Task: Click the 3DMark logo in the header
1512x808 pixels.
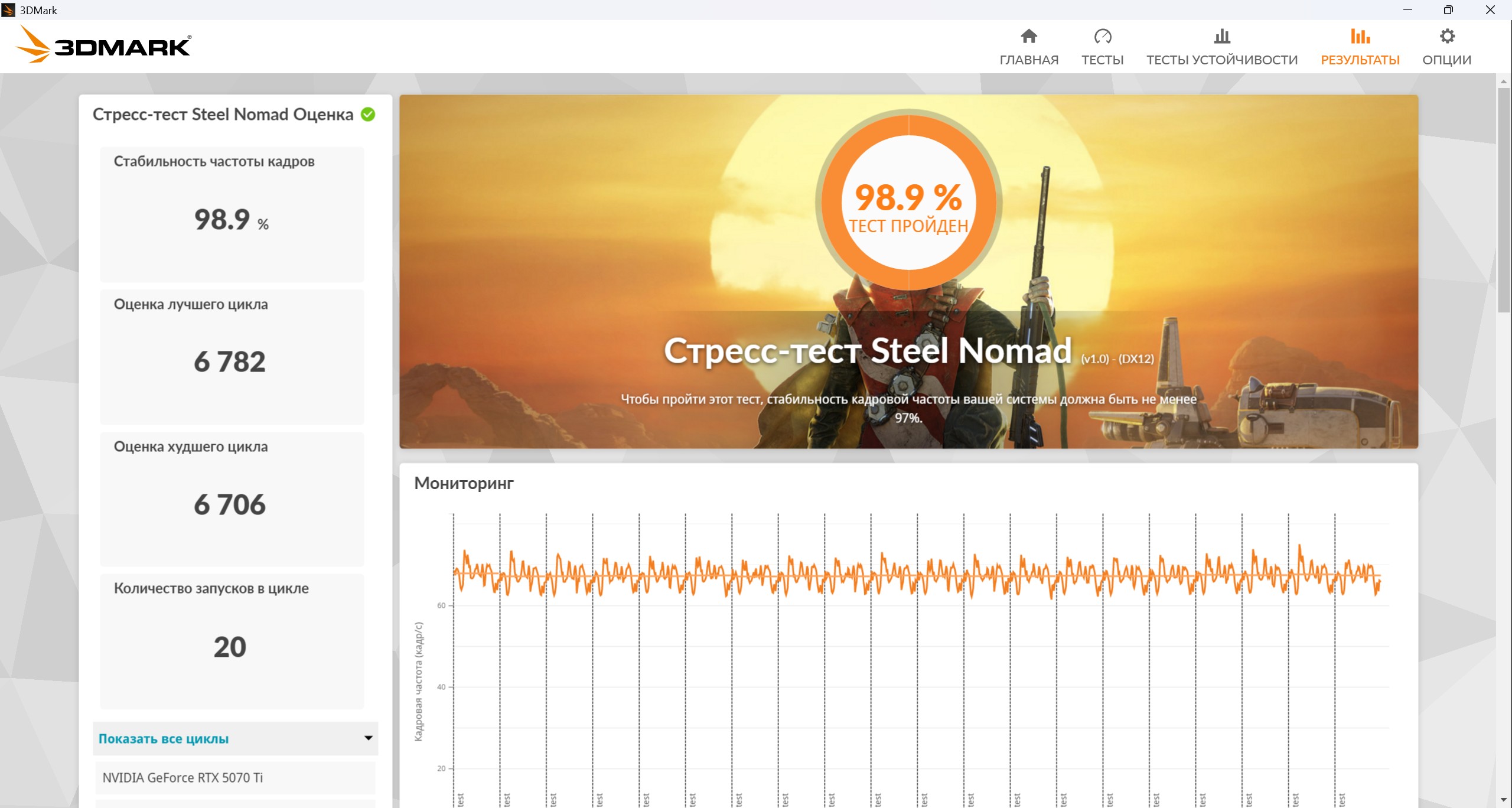Action: tap(103, 45)
